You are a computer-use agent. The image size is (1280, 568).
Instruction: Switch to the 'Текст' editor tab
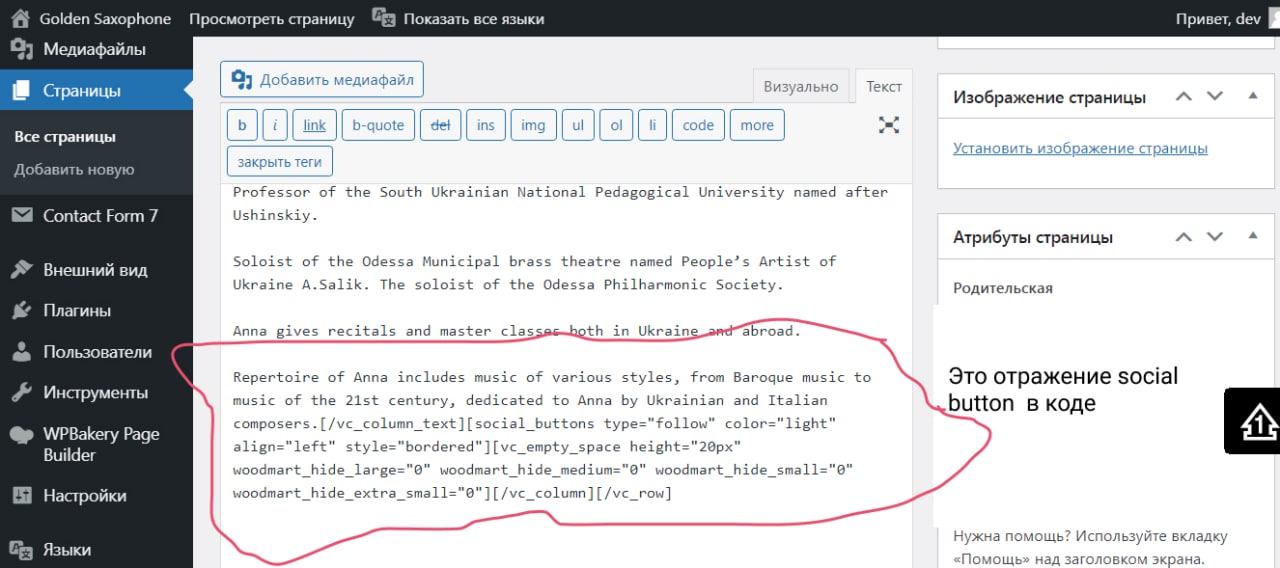(884, 86)
